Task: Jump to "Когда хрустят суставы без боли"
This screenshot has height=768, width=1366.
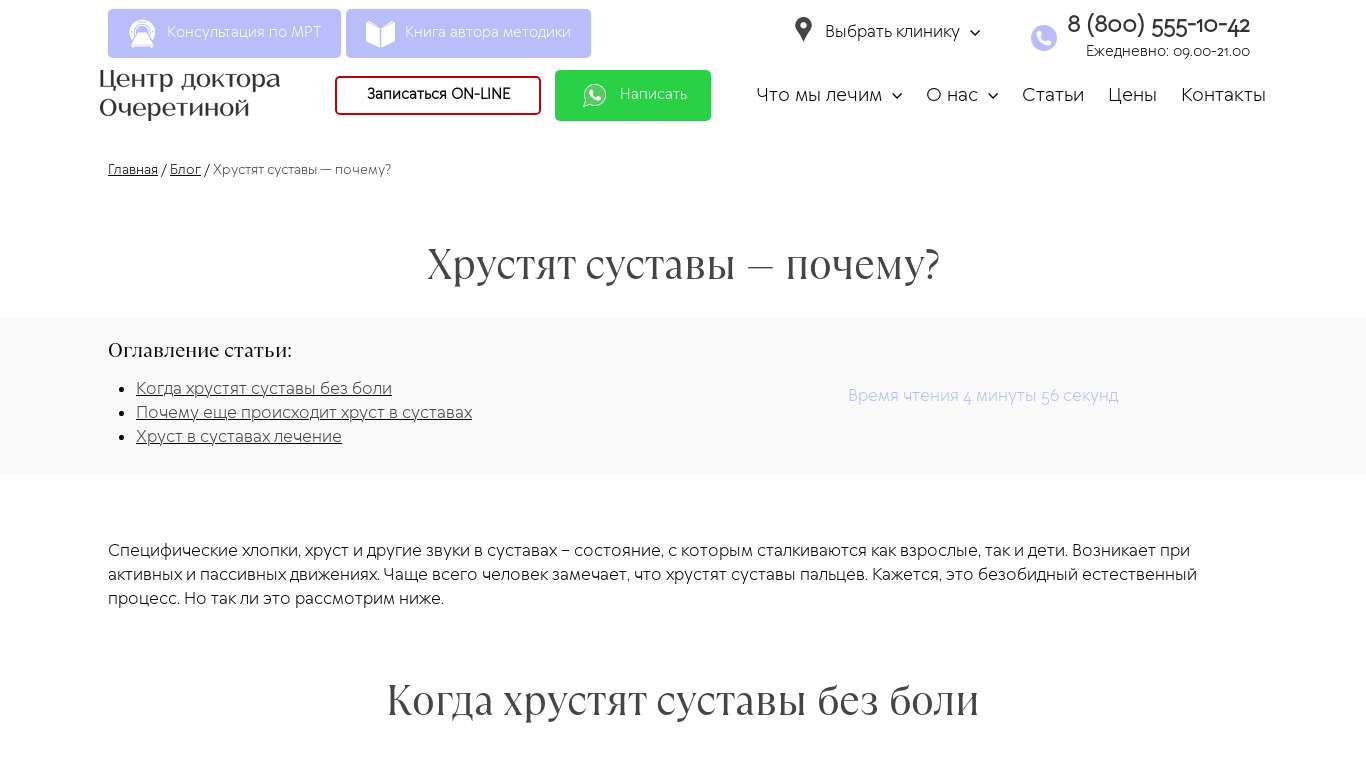Action: pyautogui.click(x=264, y=389)
